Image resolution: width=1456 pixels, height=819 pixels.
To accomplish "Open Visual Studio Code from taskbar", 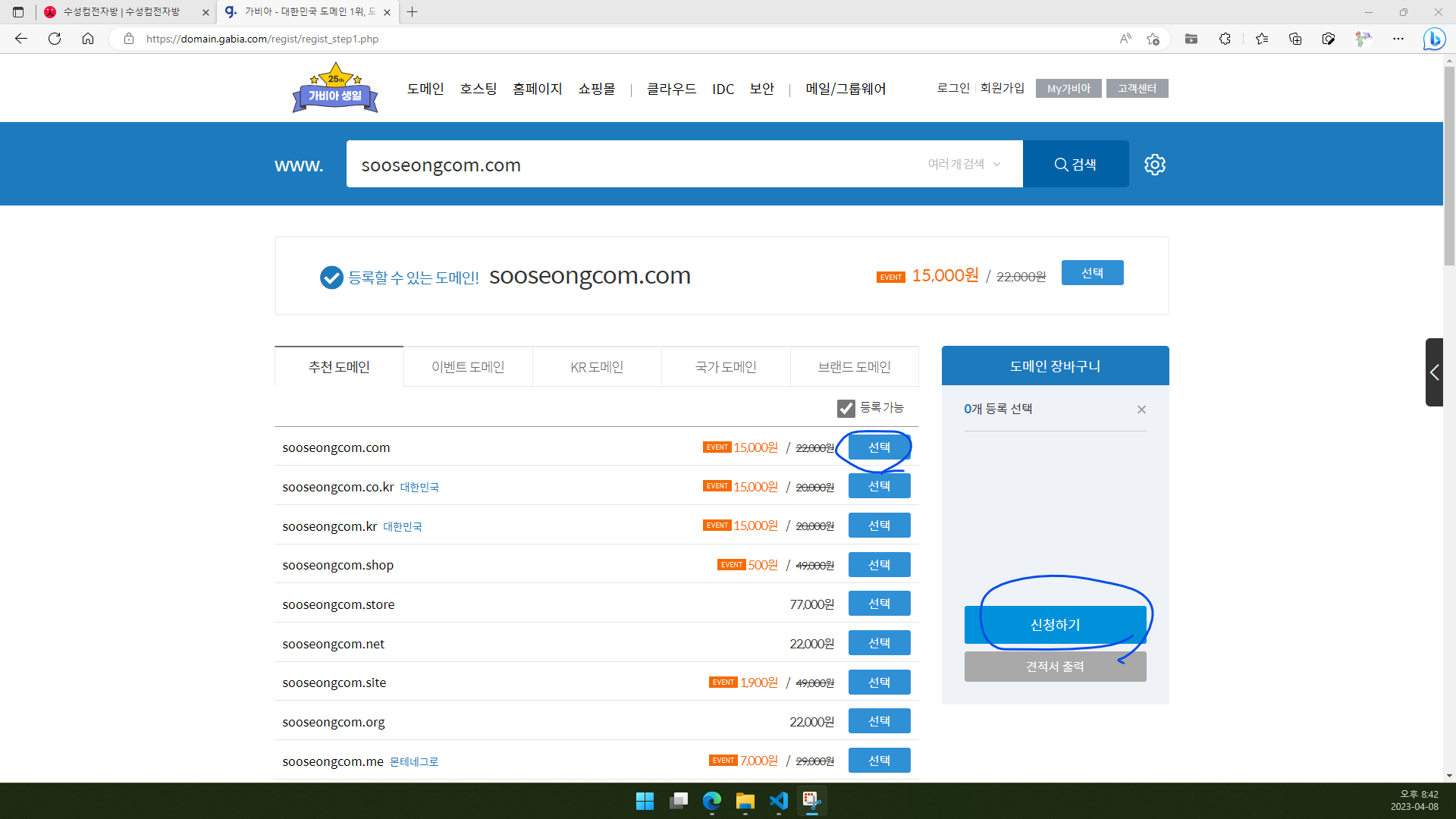I will (779, 801).
